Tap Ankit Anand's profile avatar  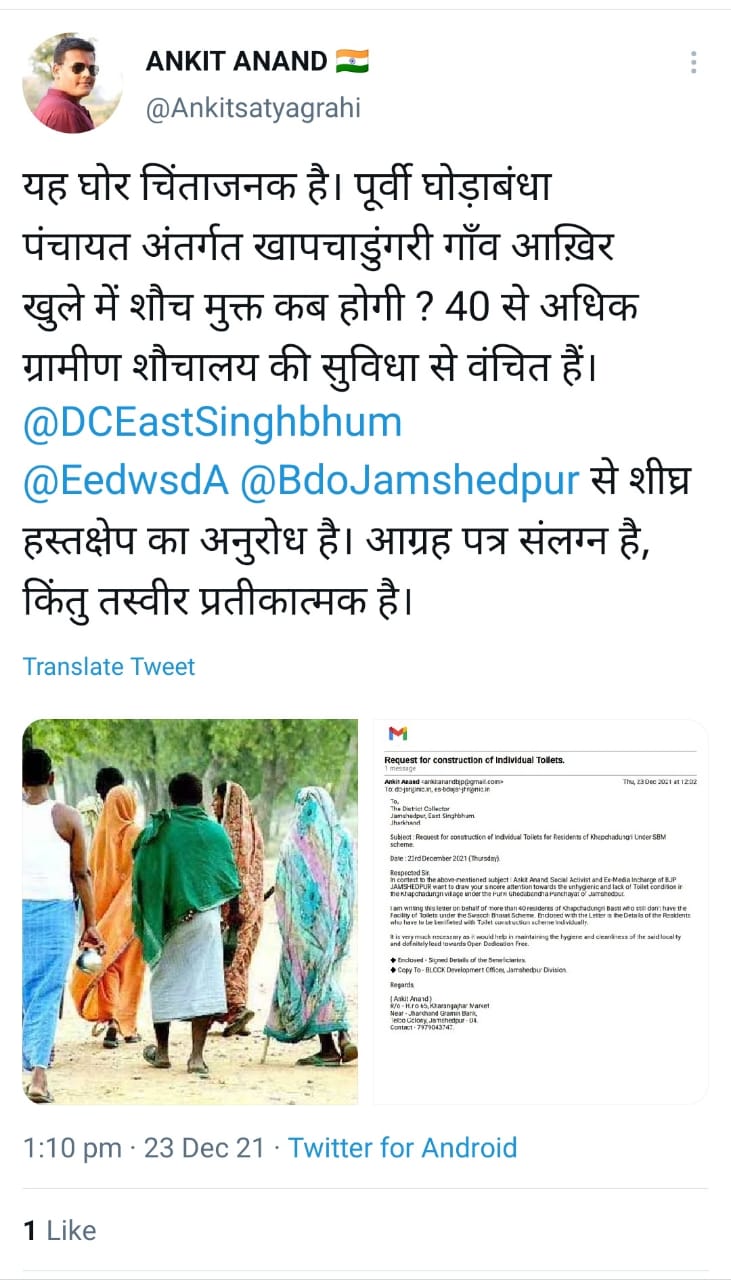[72, 82]
